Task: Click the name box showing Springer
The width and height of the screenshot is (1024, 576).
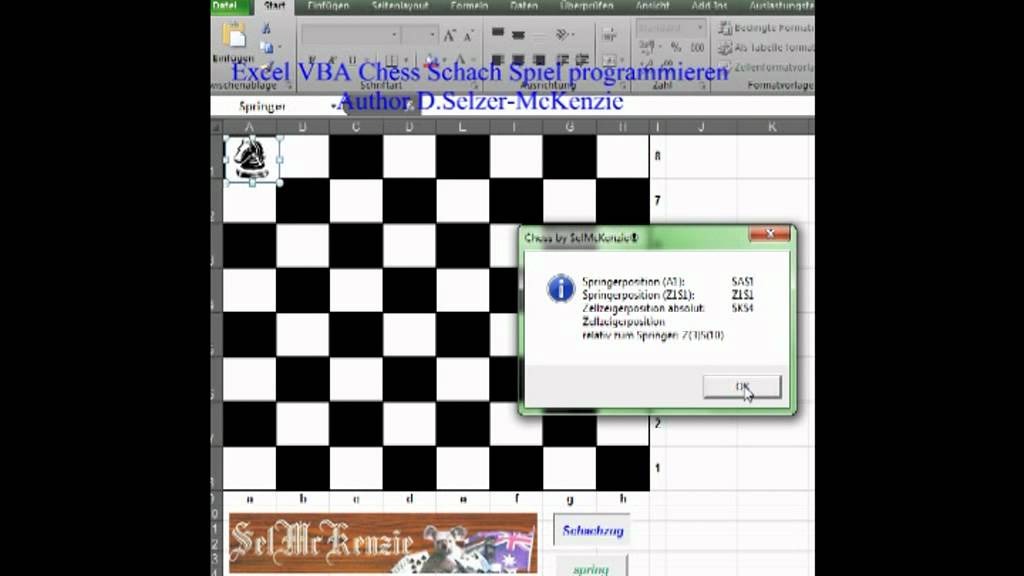Action: pos(268,106)
